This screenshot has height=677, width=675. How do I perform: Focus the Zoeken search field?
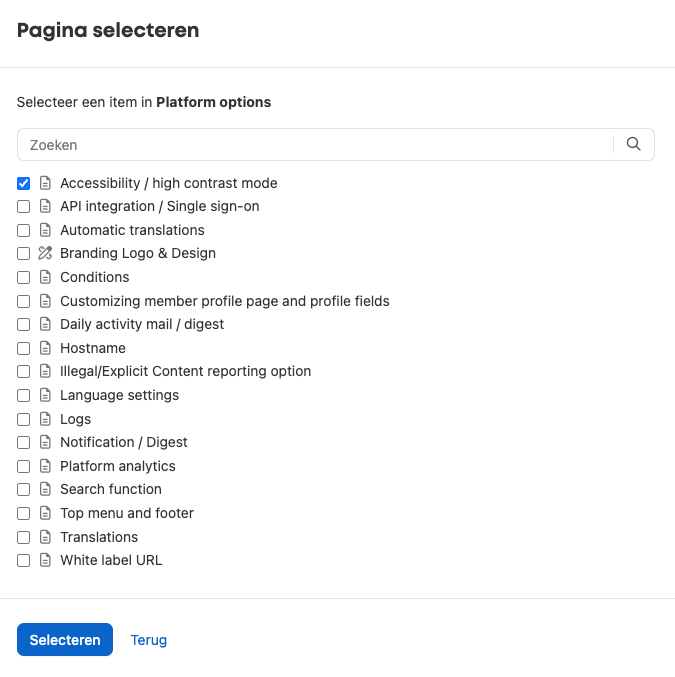(x=315, y=145)
